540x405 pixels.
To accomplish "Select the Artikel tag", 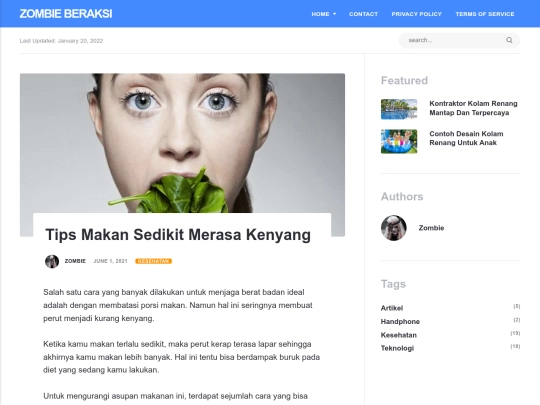I will (x=392, y=308).
